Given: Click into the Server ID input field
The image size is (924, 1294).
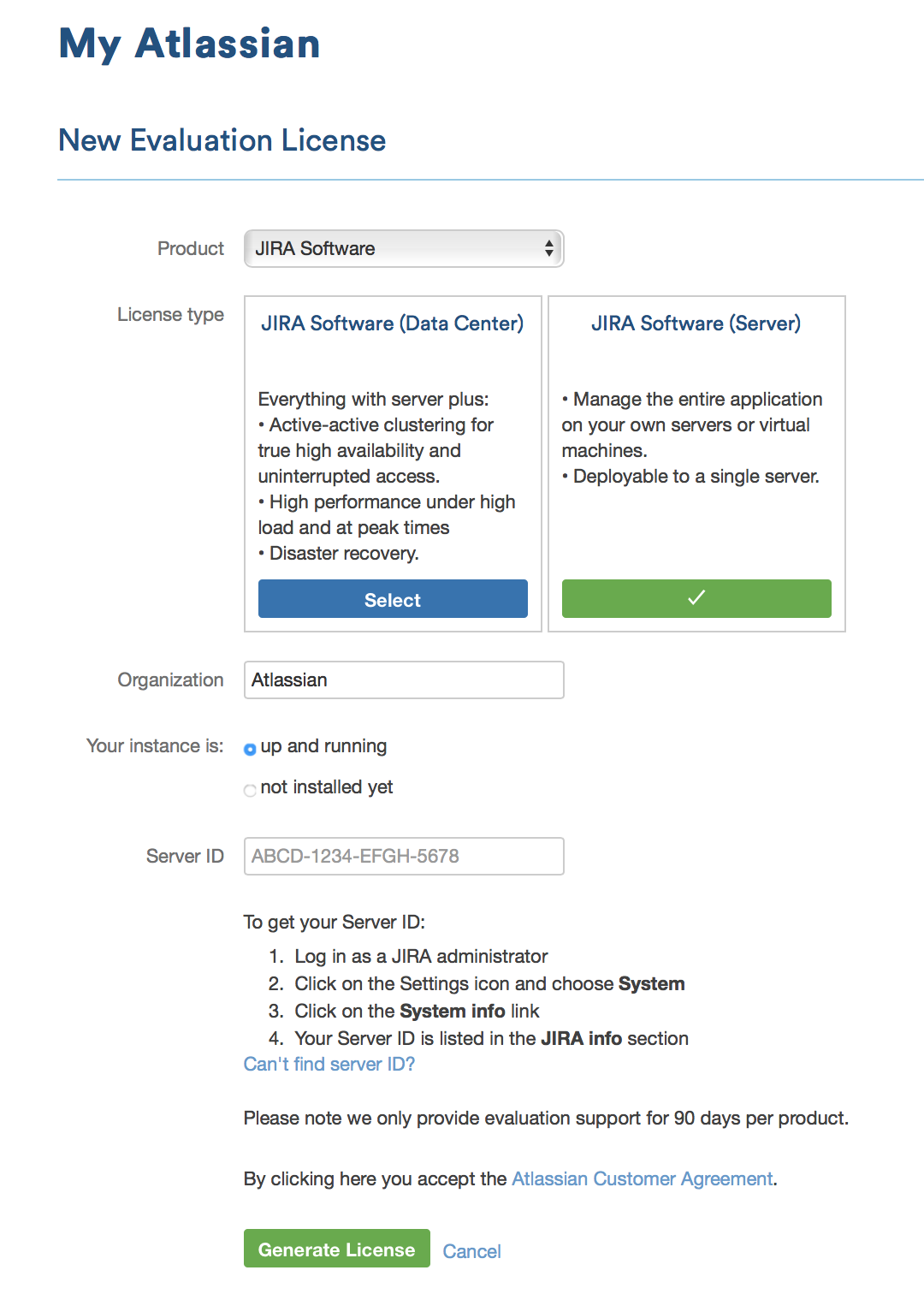Looking at the screenshot, I should pos(404,856).
